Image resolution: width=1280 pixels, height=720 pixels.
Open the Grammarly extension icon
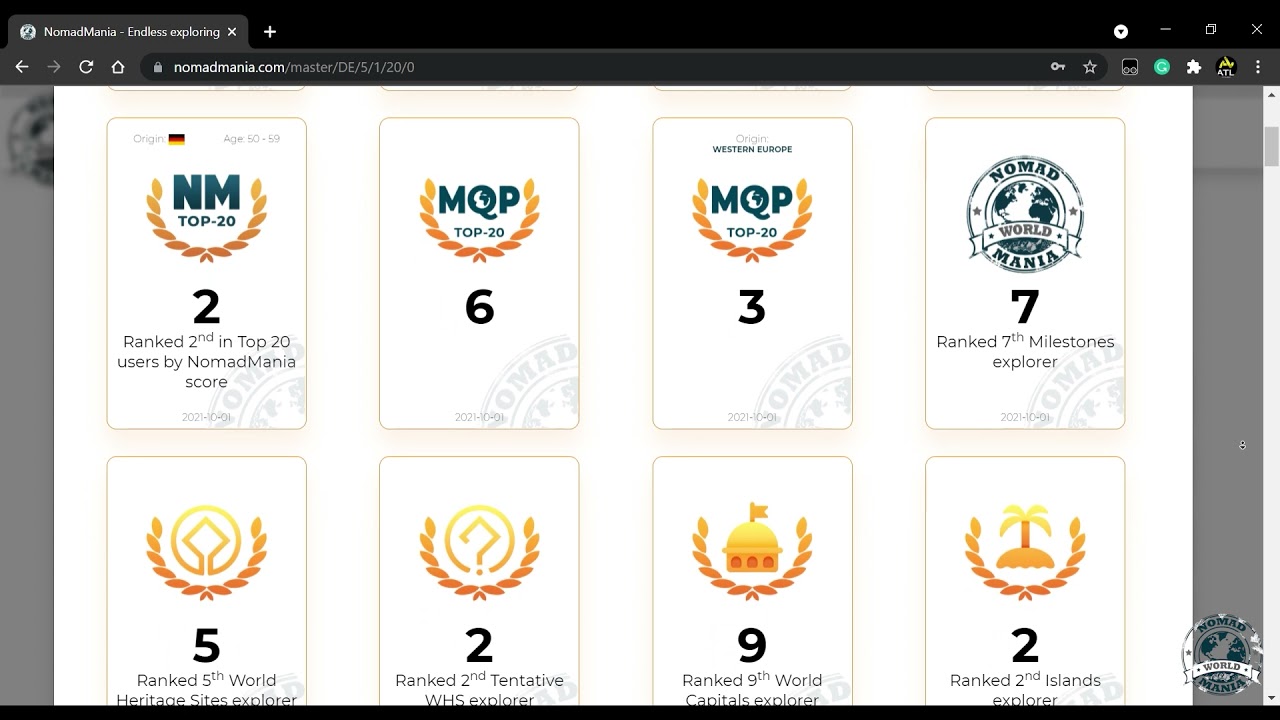pyautogui.click(x=1162, y=67)
